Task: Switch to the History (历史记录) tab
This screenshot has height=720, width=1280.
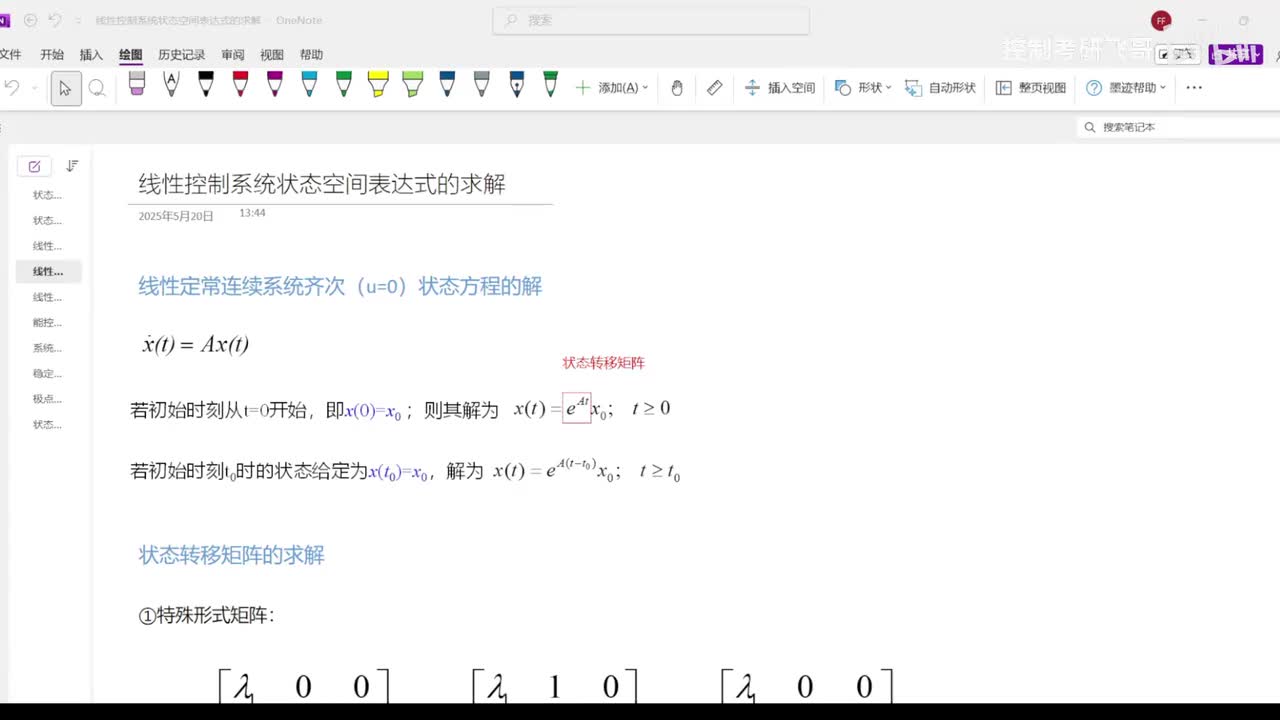Action: pos(182,55)
